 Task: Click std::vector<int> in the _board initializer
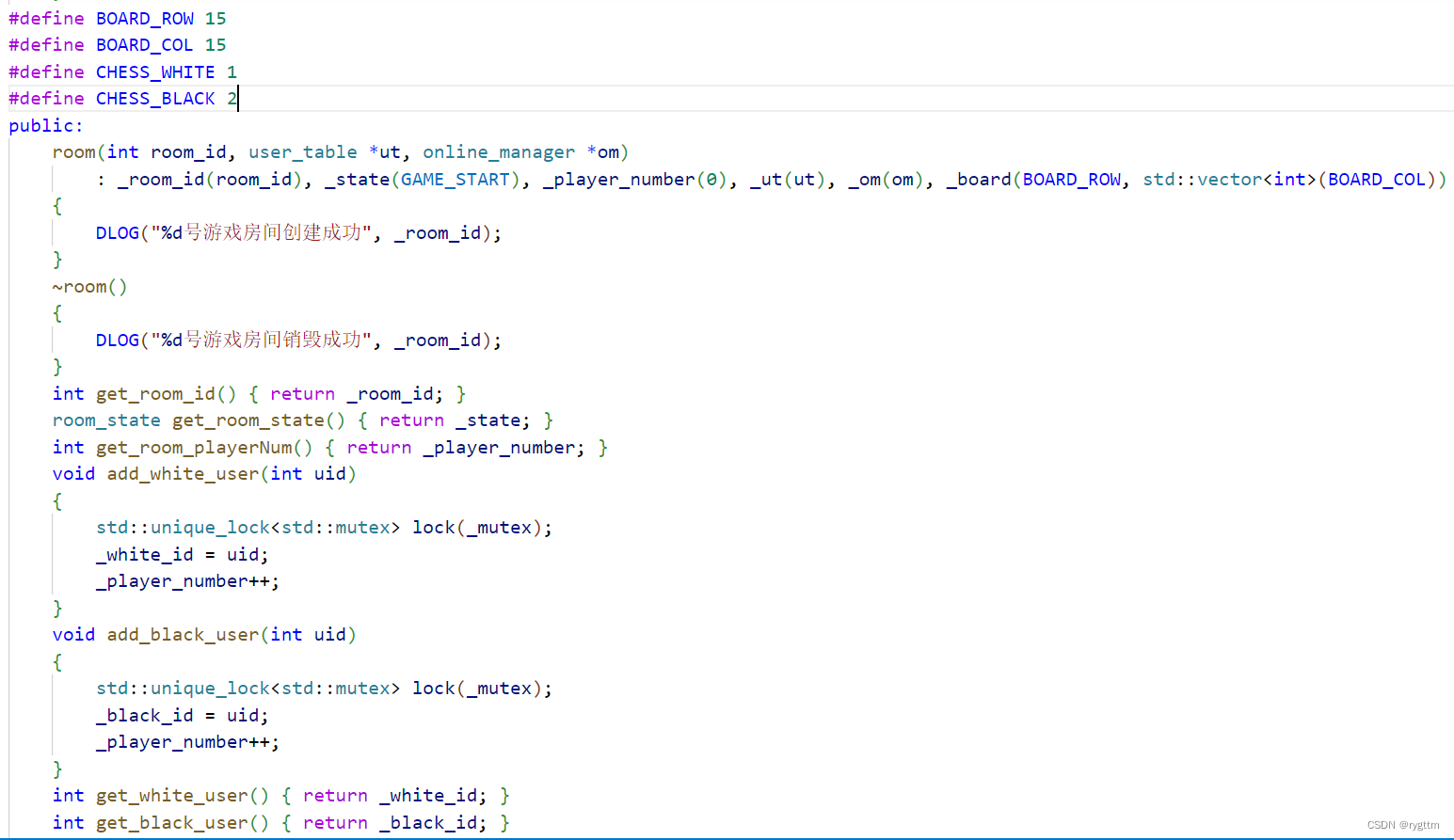tap(1230, 179)
